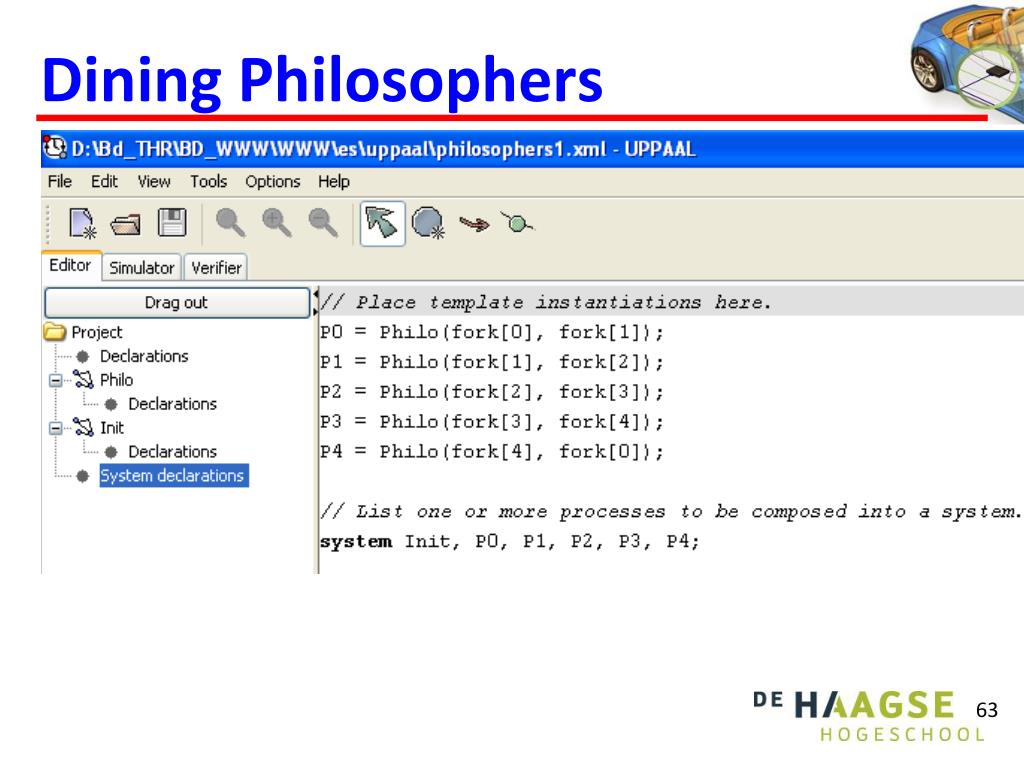Click the Zoom to fit magnifier icon
This screenshot has width=1024, height=768.
point(231,223)
